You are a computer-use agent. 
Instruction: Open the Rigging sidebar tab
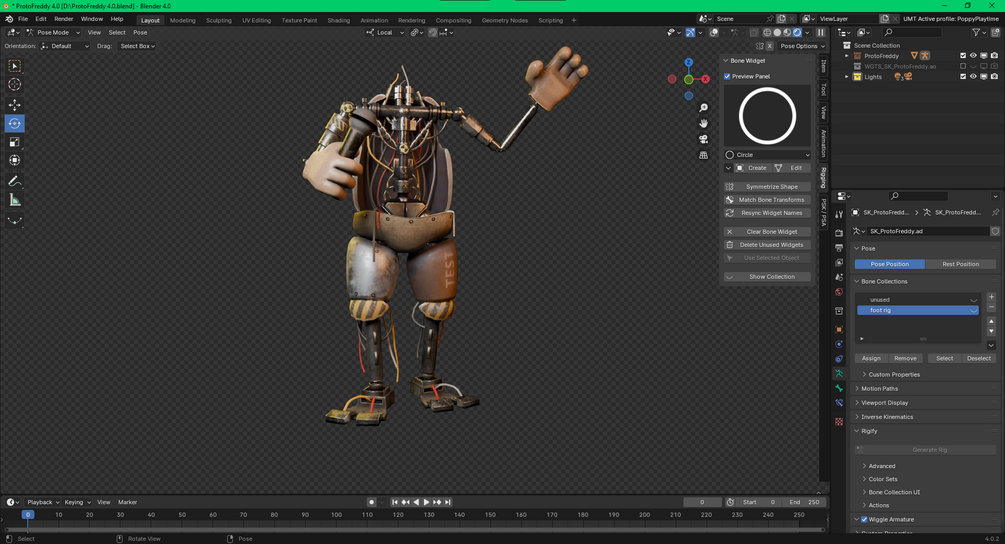point(824,177)
